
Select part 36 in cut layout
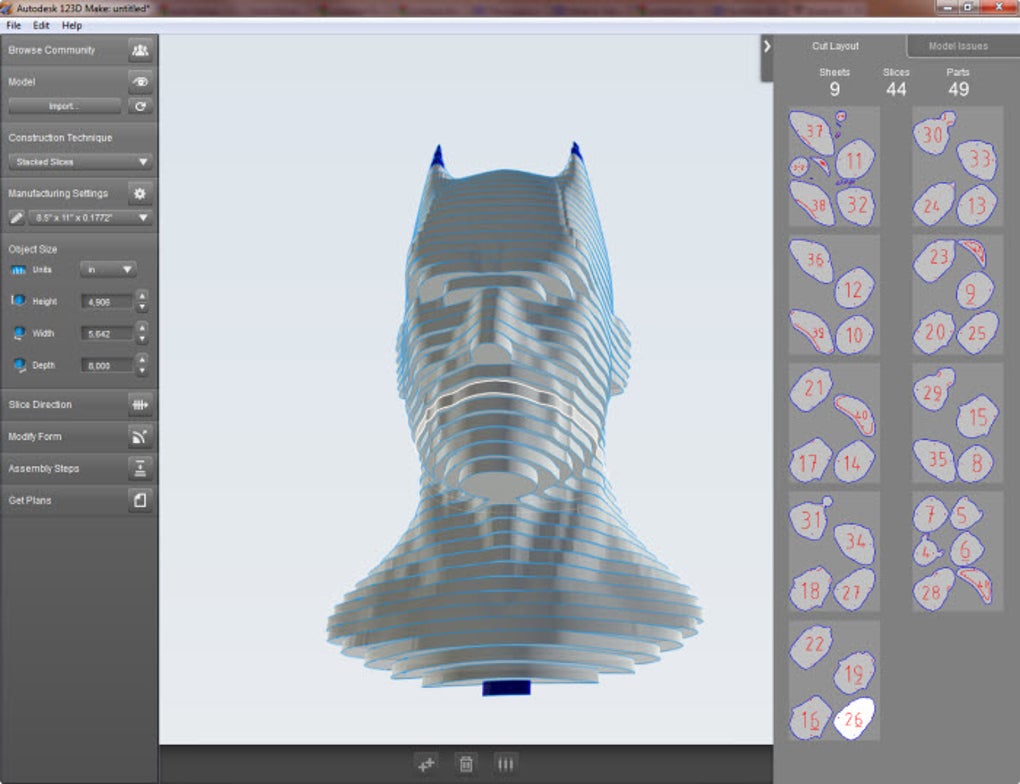pyautogui.click(x=812, y=260)
